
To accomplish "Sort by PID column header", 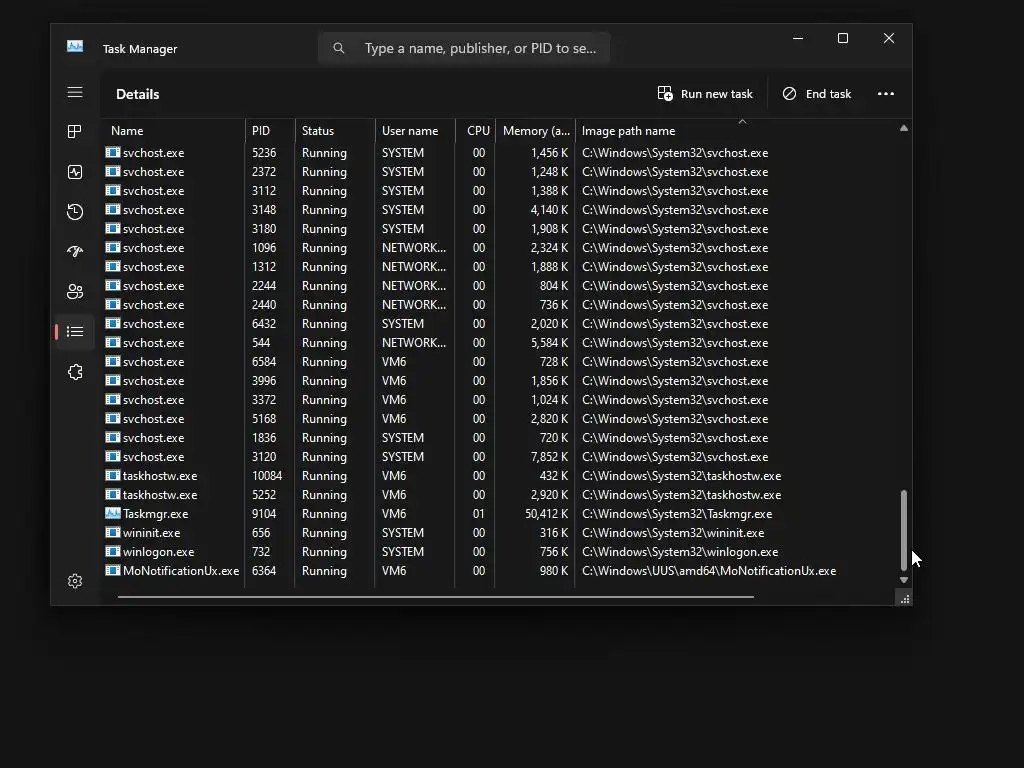I will (270, 131).
